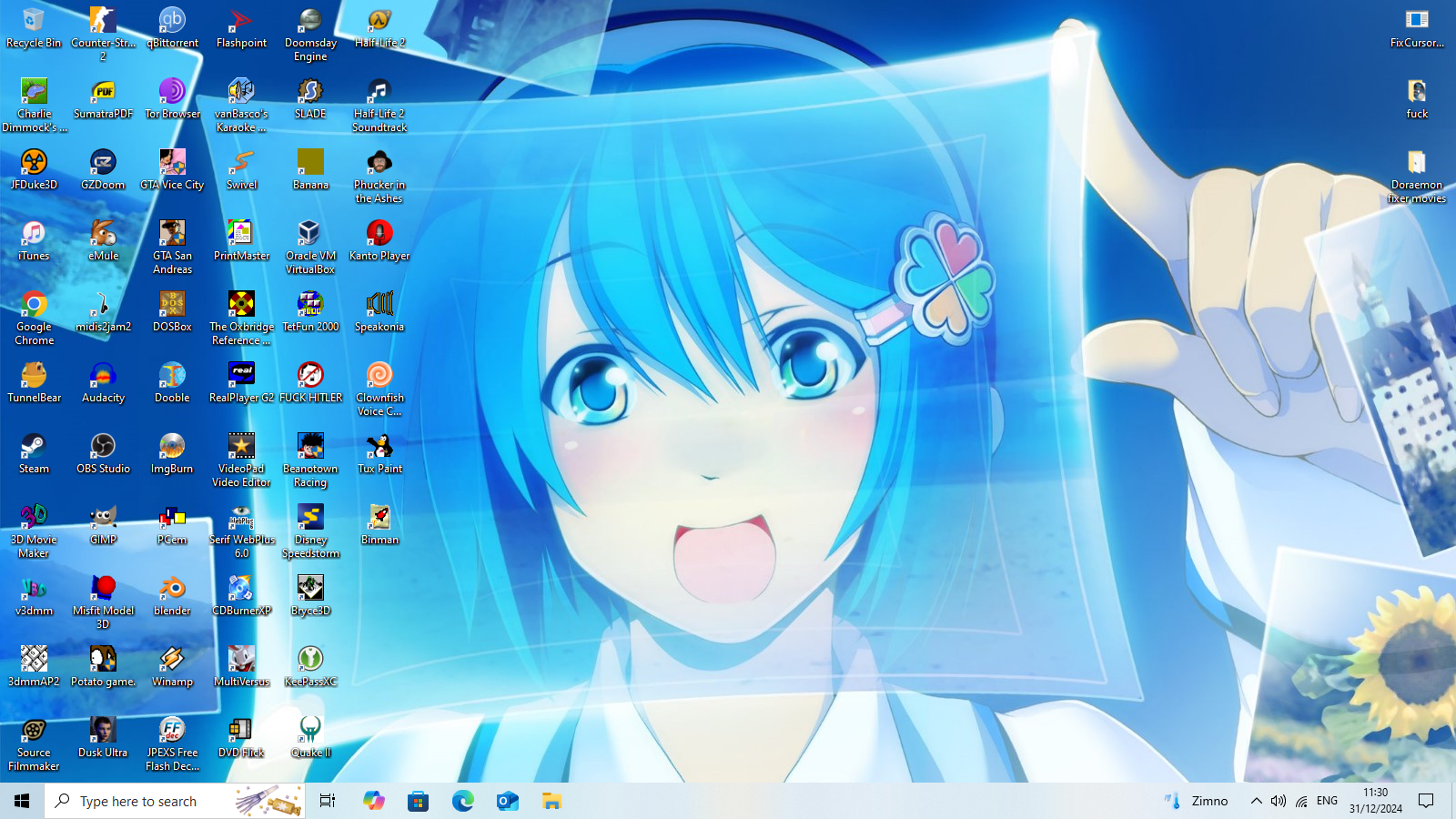Screen dimensions: 1456x819
Task: Open File Explorer from taskbar
Action: [551, 801]
